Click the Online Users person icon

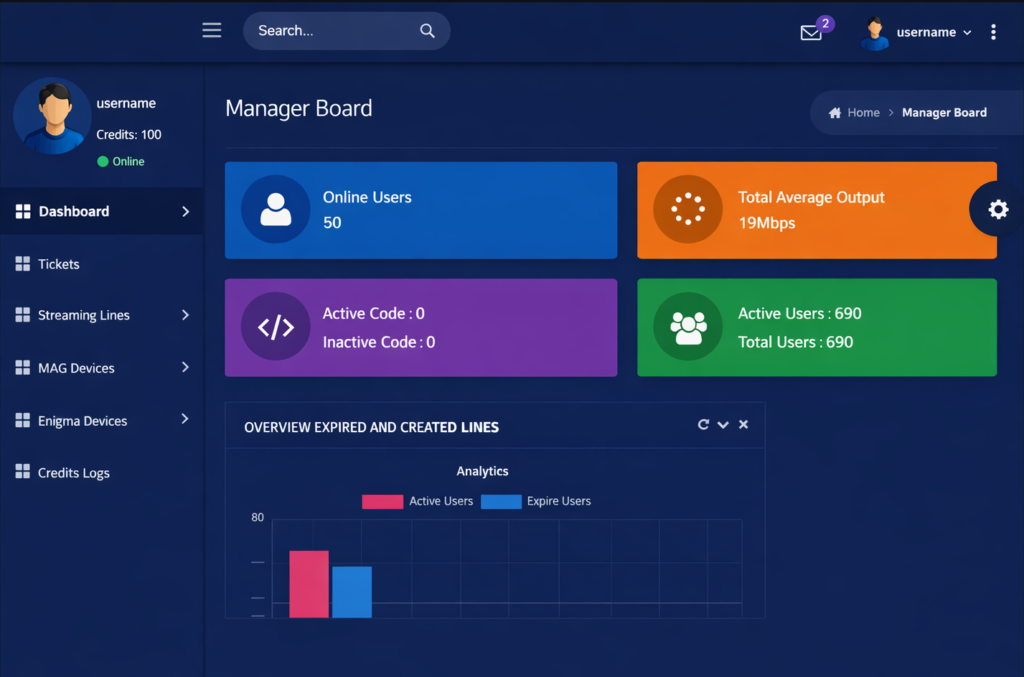point(275,210)
